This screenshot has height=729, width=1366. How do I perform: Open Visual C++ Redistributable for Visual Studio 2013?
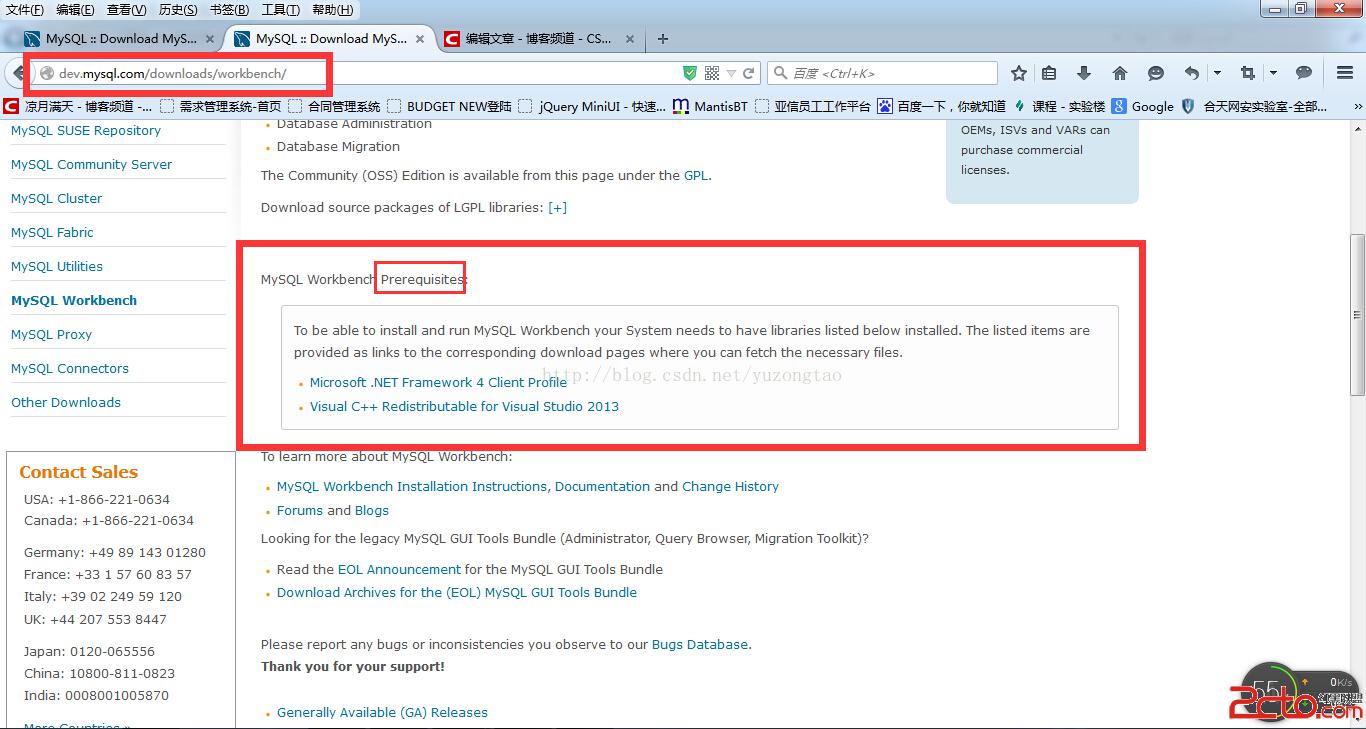[x=464, y=406]
